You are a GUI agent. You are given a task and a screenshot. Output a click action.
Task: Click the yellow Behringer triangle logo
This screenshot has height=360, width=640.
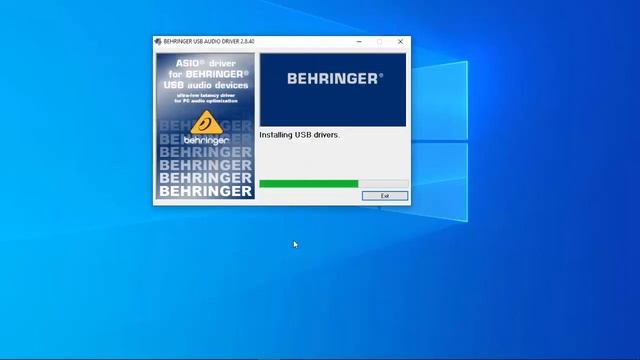point(207,122)
